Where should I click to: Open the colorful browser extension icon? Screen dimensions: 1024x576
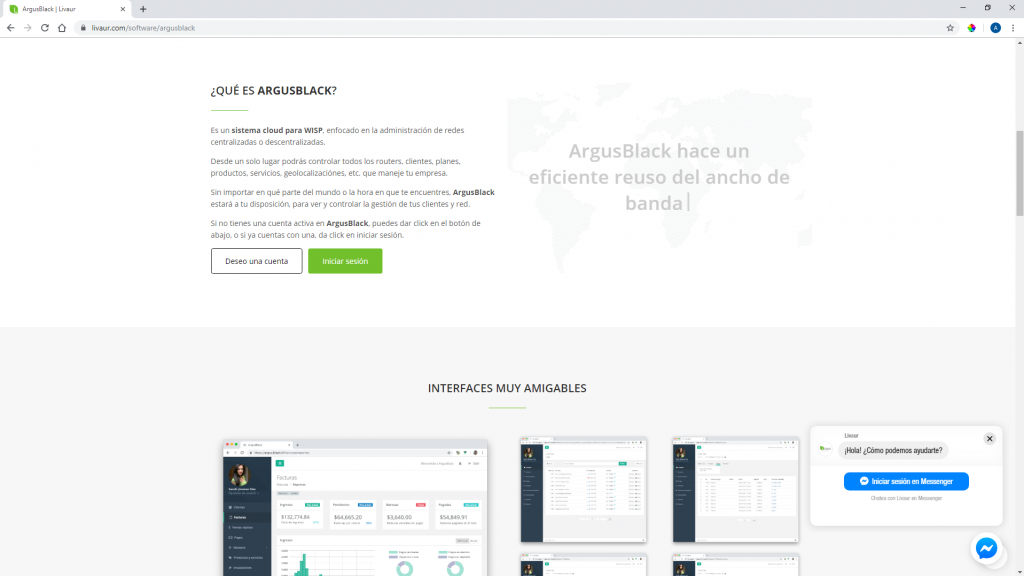coord(972,28)
